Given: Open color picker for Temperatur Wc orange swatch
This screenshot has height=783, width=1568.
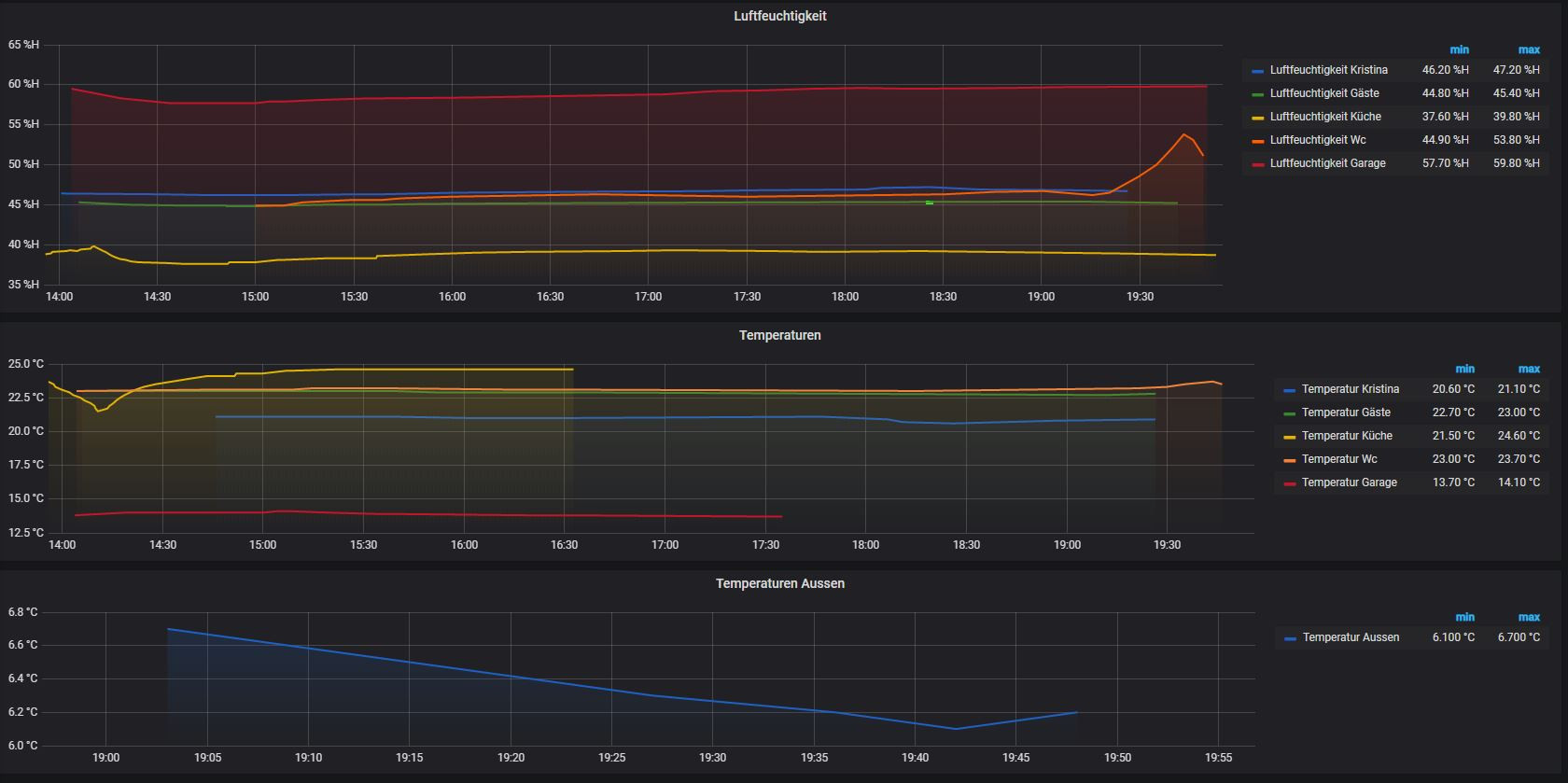Looking at the screenshot, I should (1290, 460).
